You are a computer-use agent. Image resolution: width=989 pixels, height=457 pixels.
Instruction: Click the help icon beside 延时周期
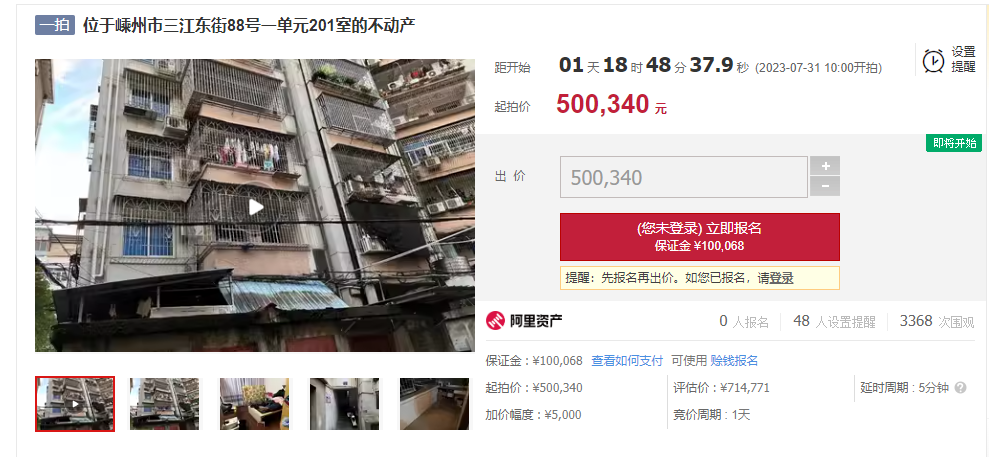pos(960,388)
